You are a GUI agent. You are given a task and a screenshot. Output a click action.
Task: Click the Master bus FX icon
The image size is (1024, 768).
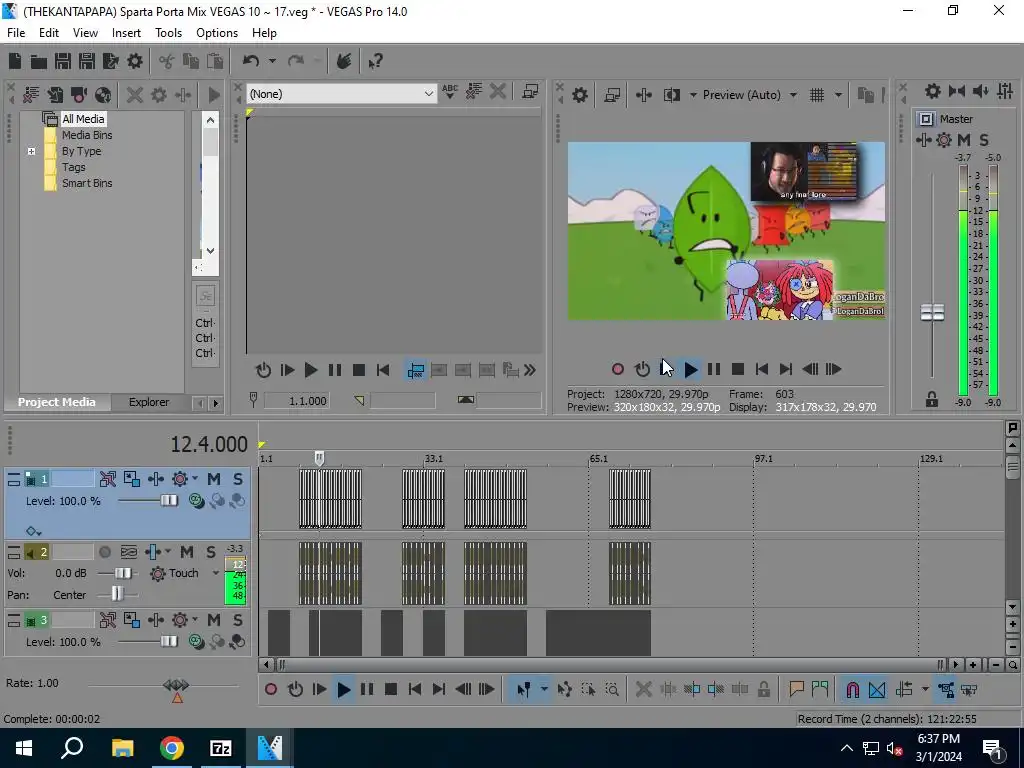tap(944, 140)
